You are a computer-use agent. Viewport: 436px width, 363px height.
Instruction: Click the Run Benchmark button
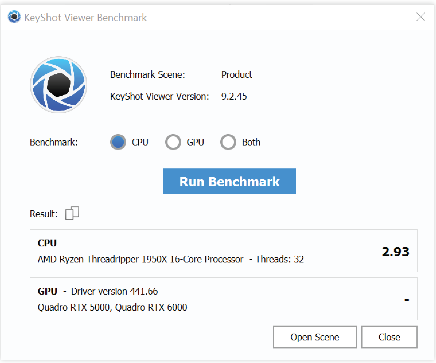229,181
